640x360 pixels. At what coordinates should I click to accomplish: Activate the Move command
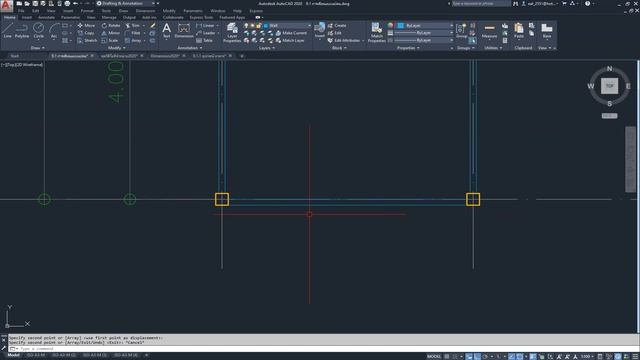(86, 25)
